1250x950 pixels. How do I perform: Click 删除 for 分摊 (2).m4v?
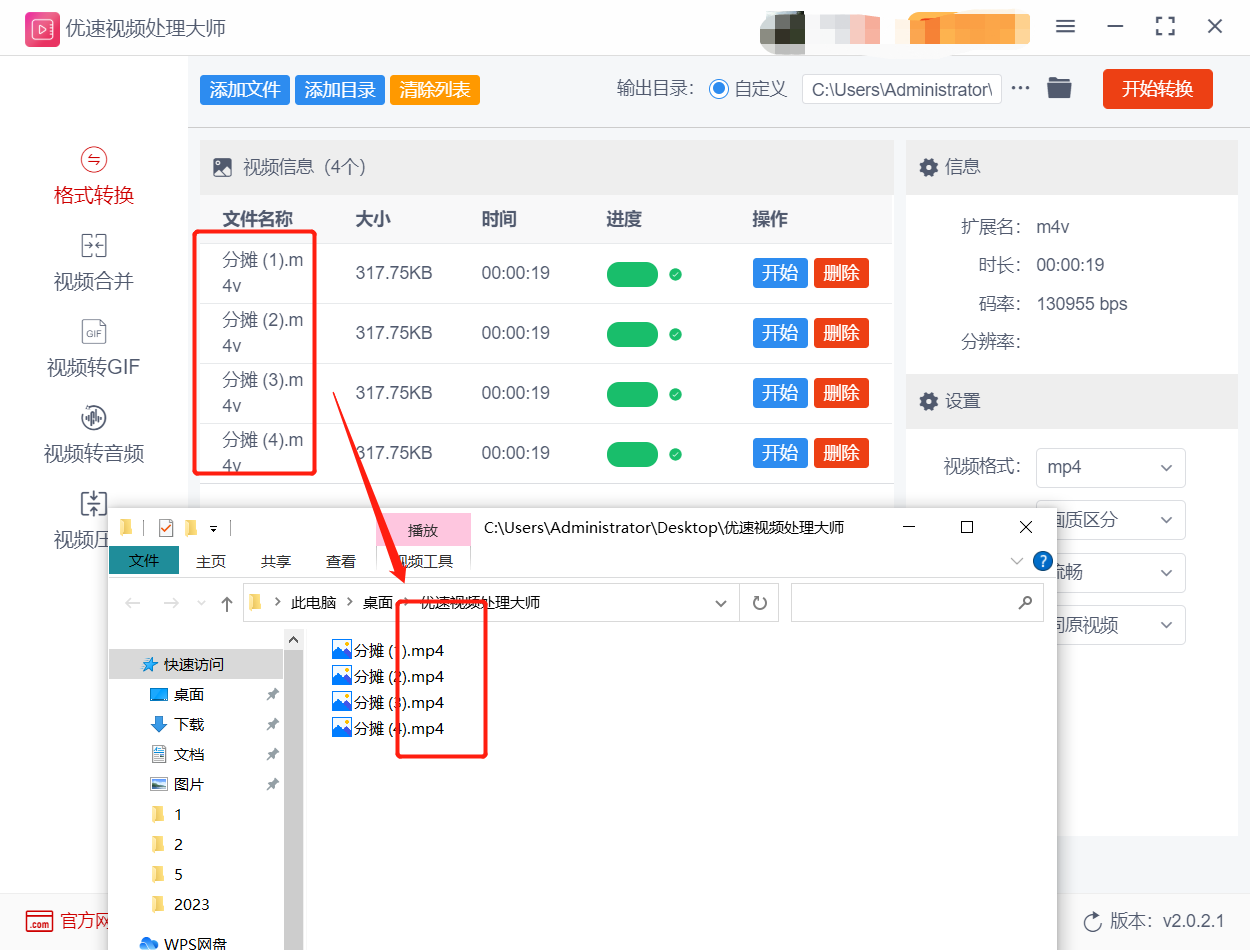[x=841, y=333]
